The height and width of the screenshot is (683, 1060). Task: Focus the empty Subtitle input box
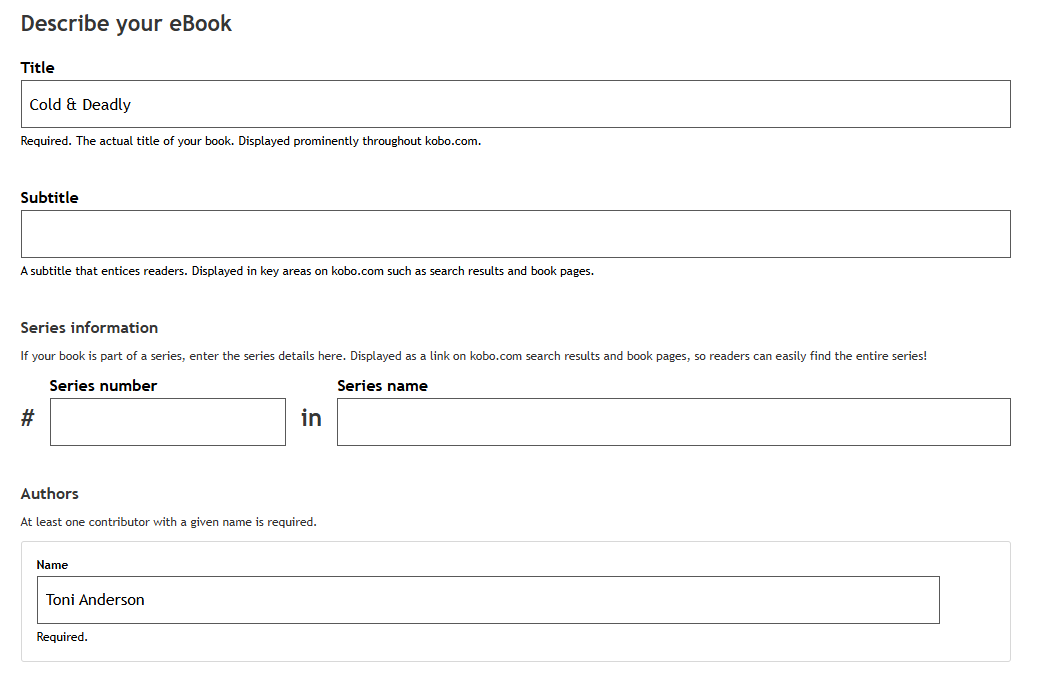click(x=515, y=234)
